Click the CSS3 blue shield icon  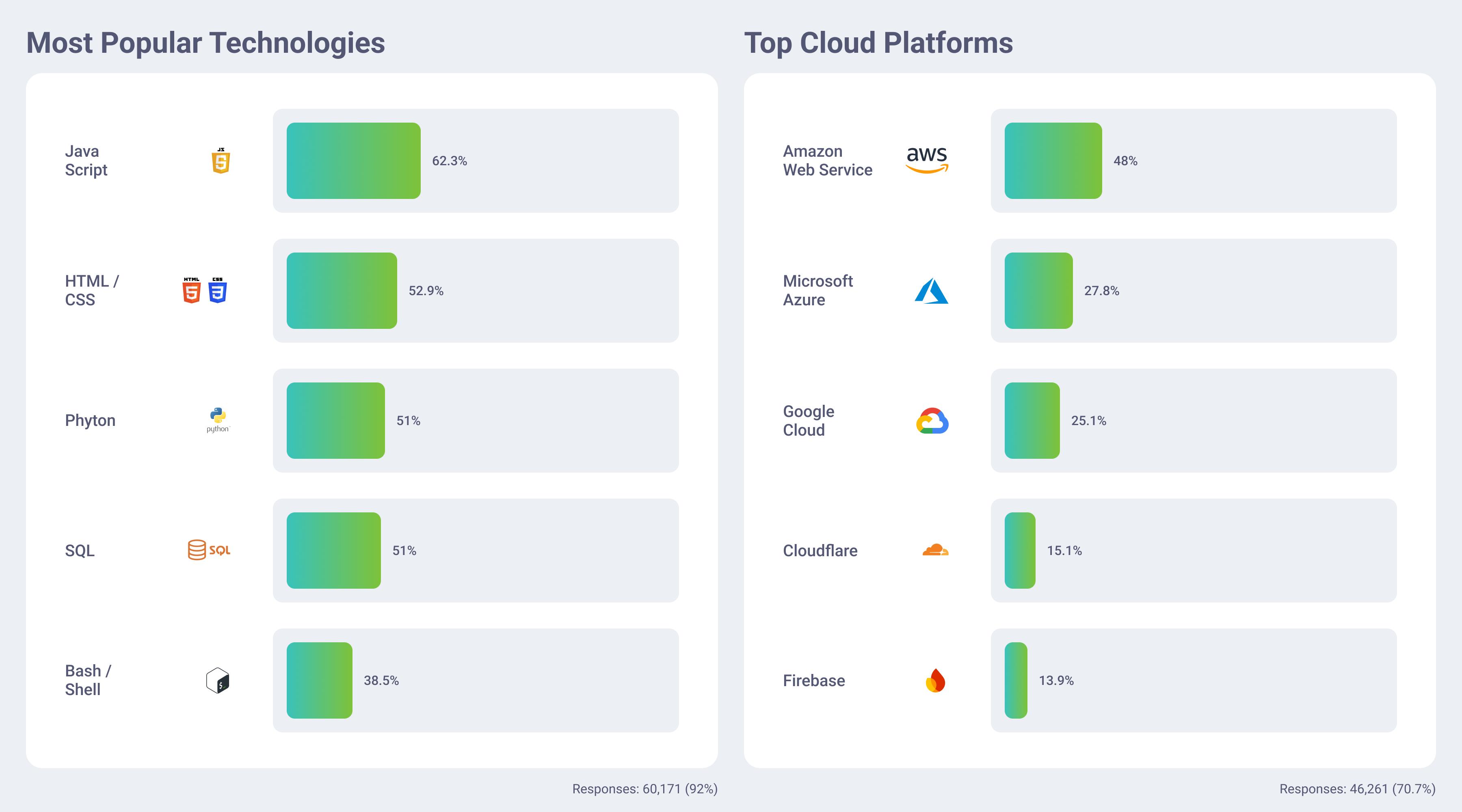(217, 291)
